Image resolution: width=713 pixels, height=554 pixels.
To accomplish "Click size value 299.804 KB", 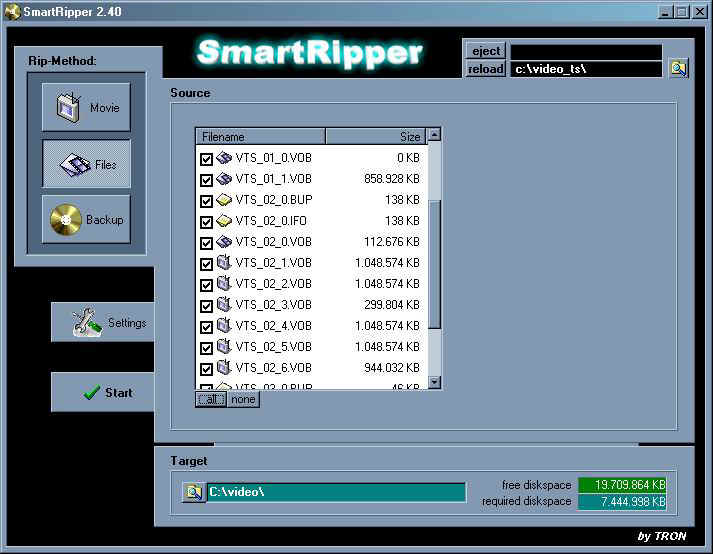I will (392, 304).
